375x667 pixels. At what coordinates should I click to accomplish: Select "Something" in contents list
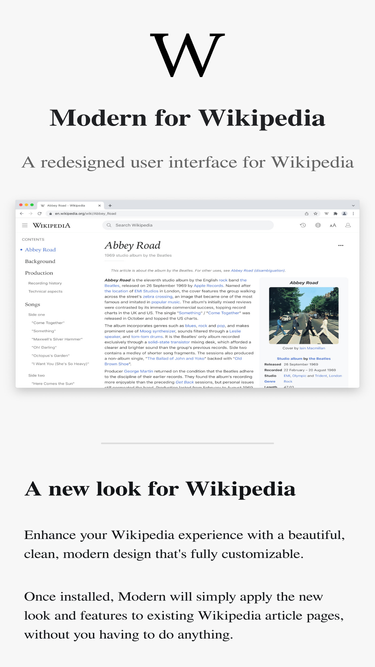[44, 331]
